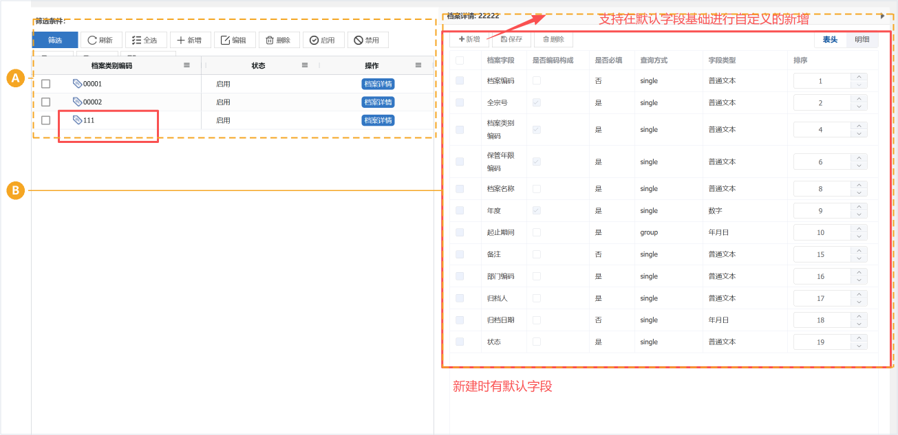The width and height of the screenshot is (898, 435).
Task: Click the 保存 save button
Action: [x=511, y=39]
